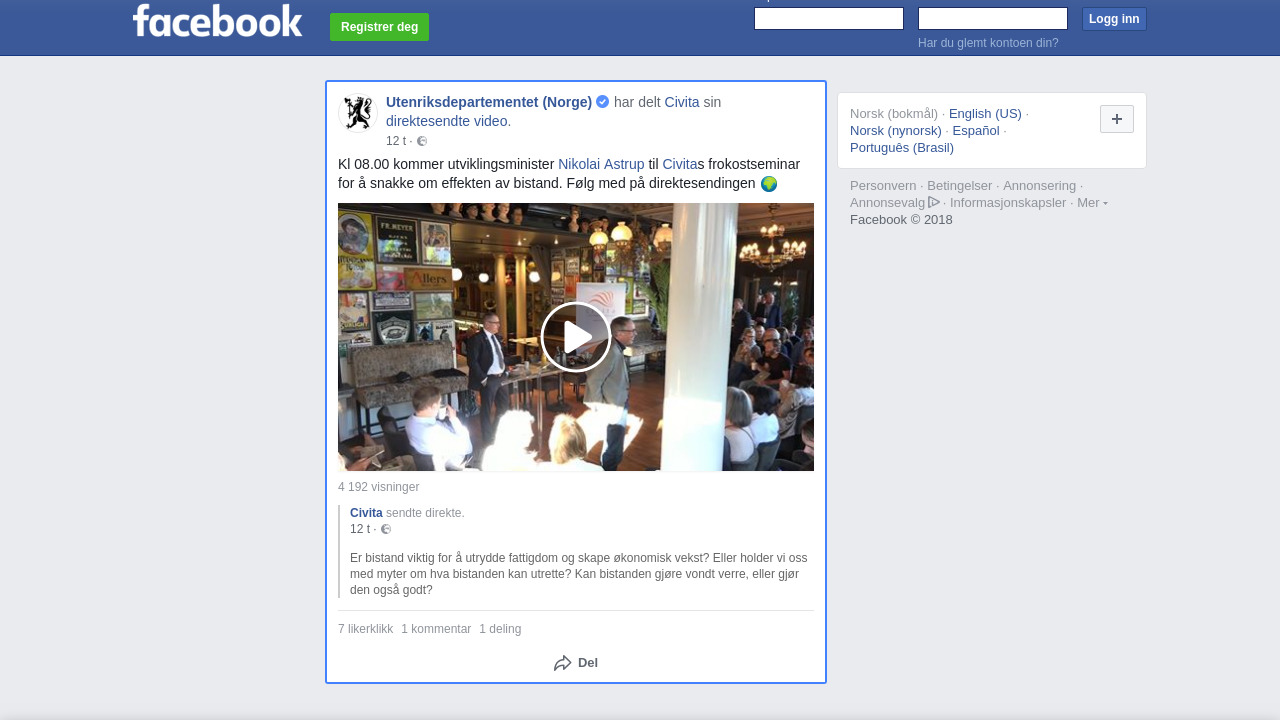Click Registrer deg button
The height and width of the screenshot is (720, 1280).
tap(379, 27)
